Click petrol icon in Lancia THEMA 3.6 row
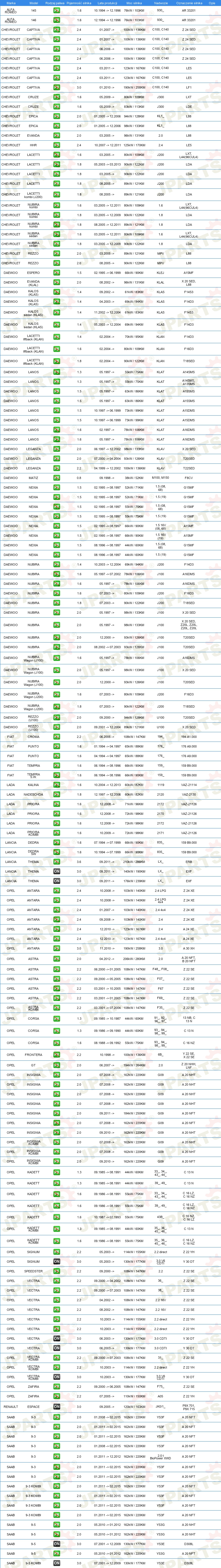221x1568 pixels. click(x=57, y=861)
